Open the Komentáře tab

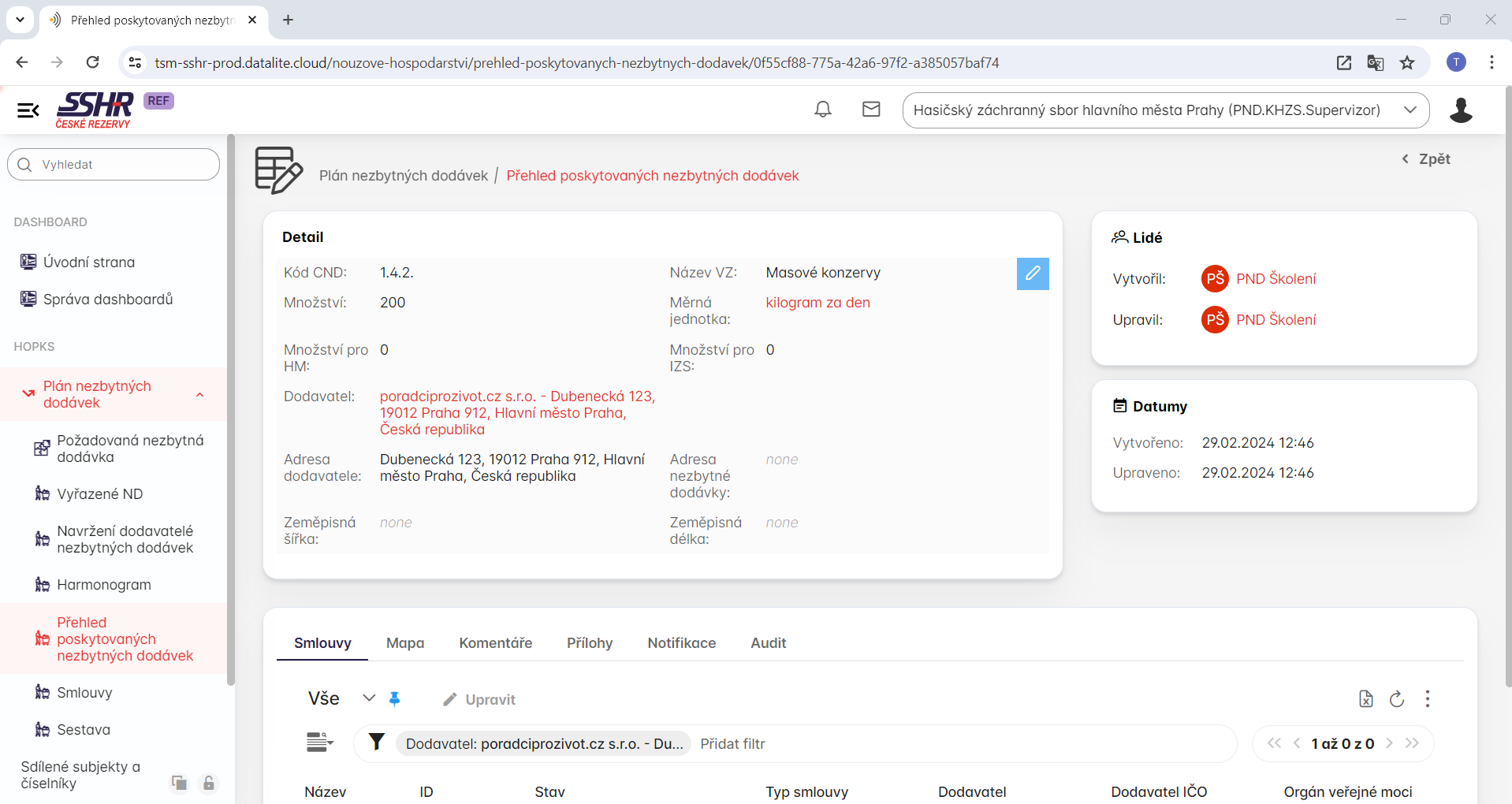[x=495, y=643]
